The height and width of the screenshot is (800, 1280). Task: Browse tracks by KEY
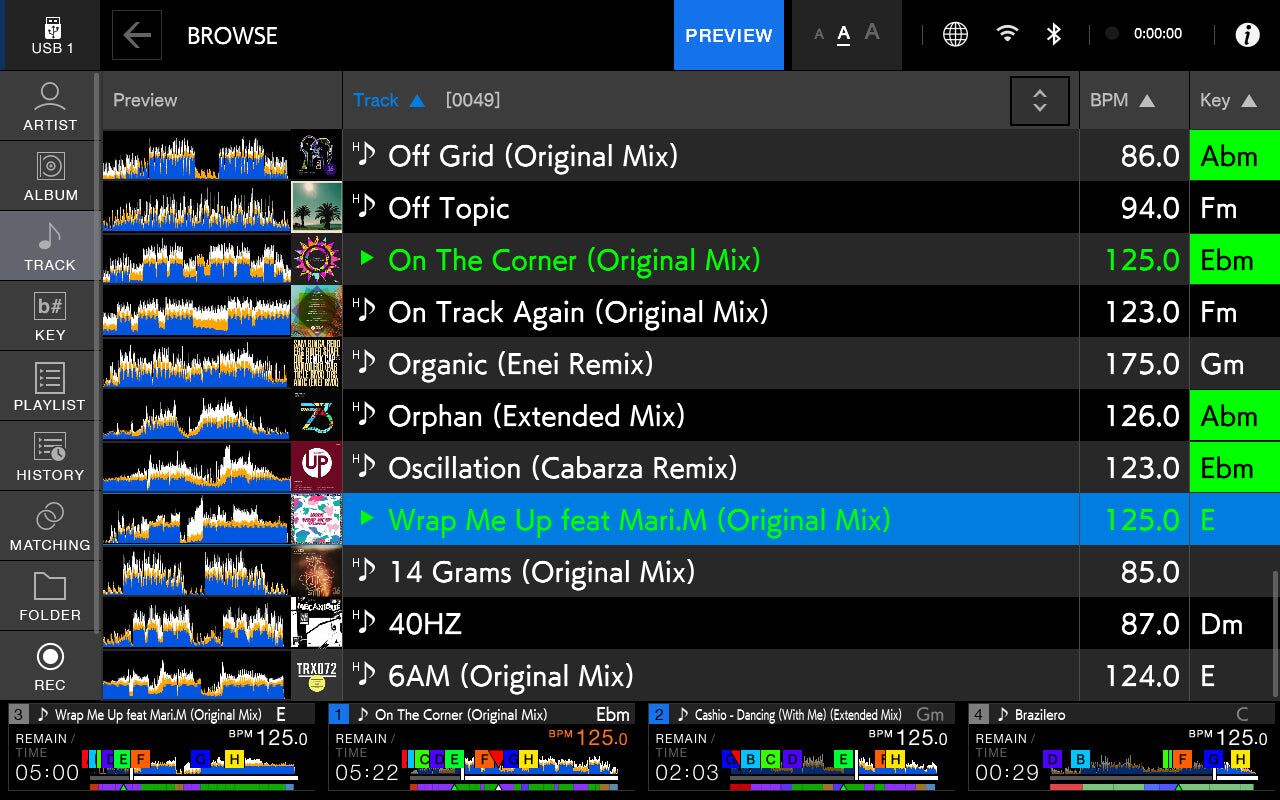click(x=50, y=316)
